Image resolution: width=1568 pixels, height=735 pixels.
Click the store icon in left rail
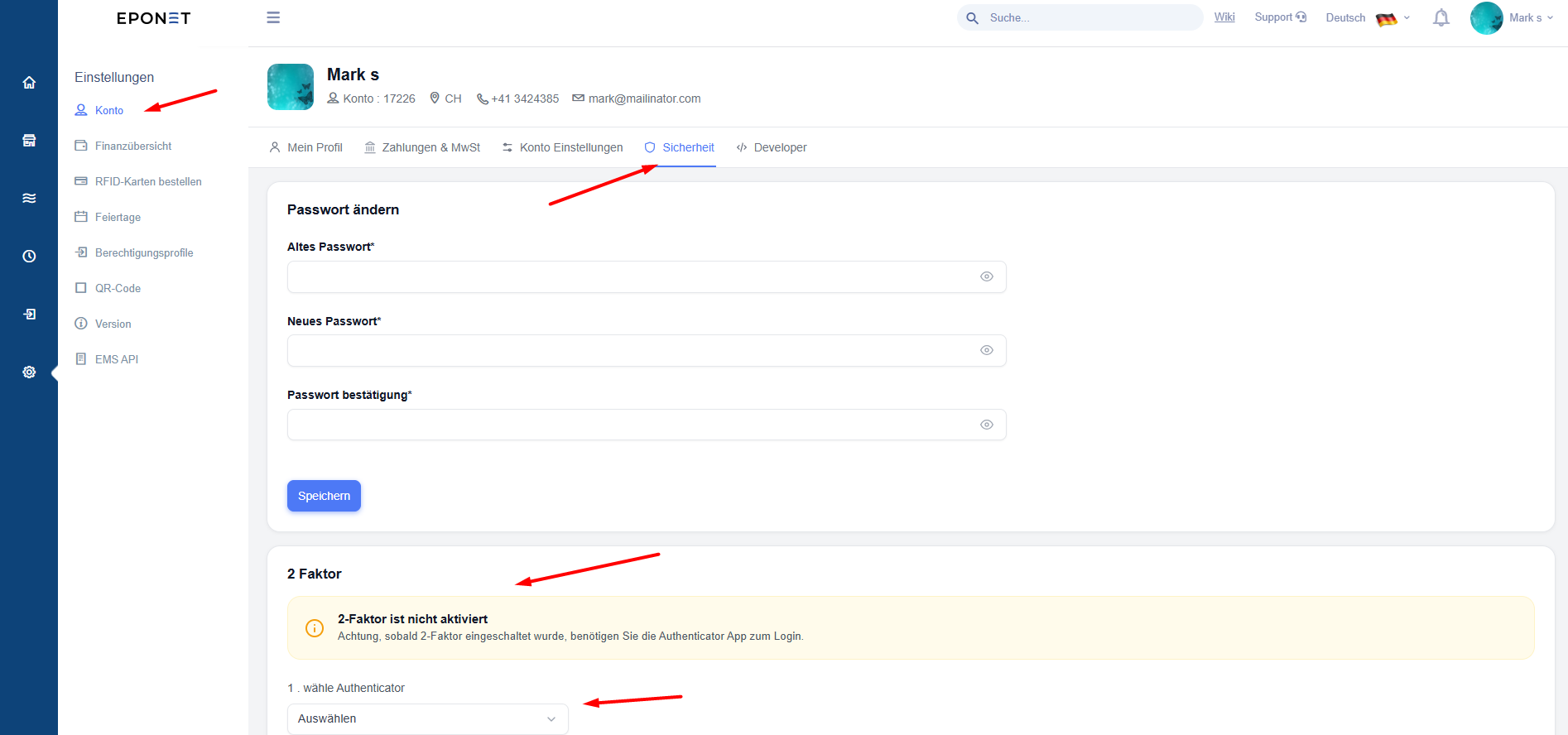29,141
